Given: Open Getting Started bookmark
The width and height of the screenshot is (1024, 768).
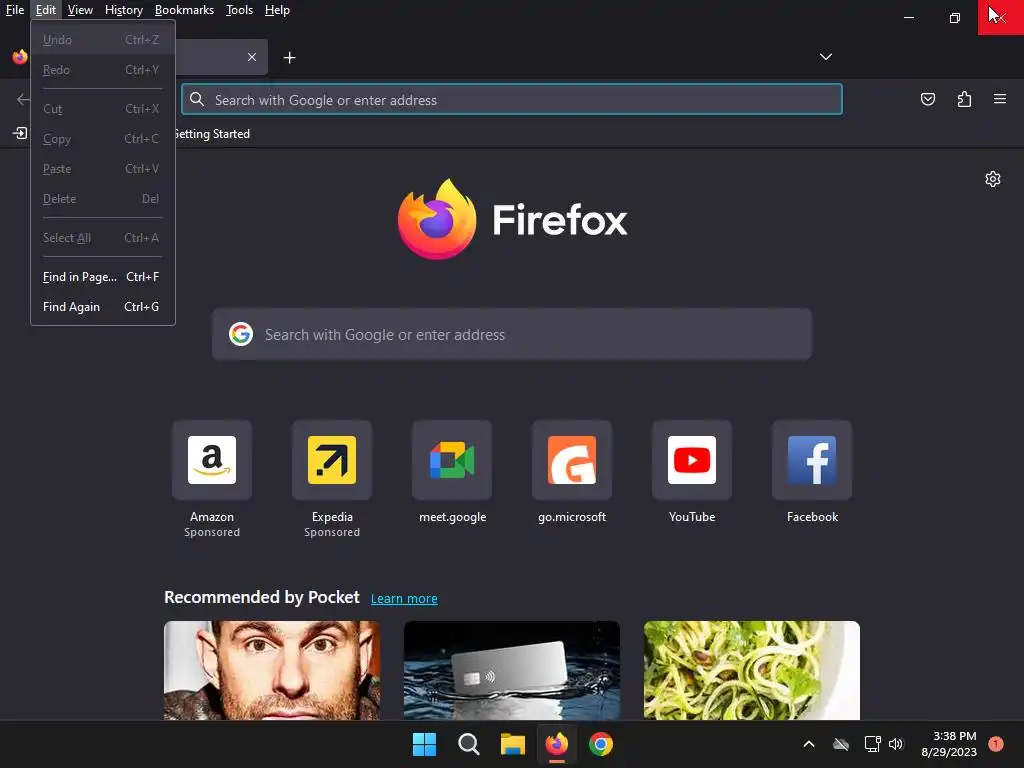Looking at the screenshot, I should click(212, 134).
